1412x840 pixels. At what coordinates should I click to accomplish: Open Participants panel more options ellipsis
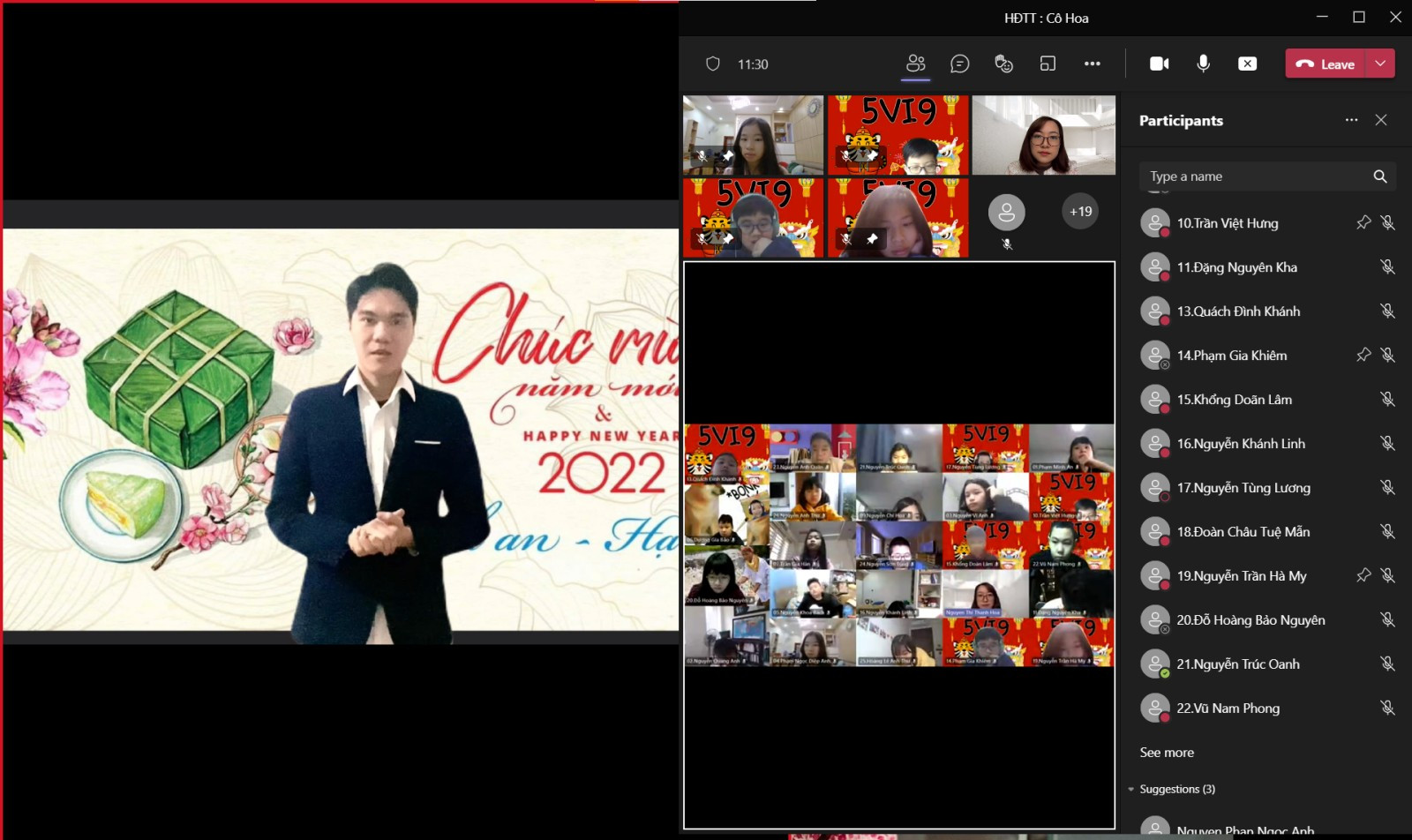pos(1351,120)
